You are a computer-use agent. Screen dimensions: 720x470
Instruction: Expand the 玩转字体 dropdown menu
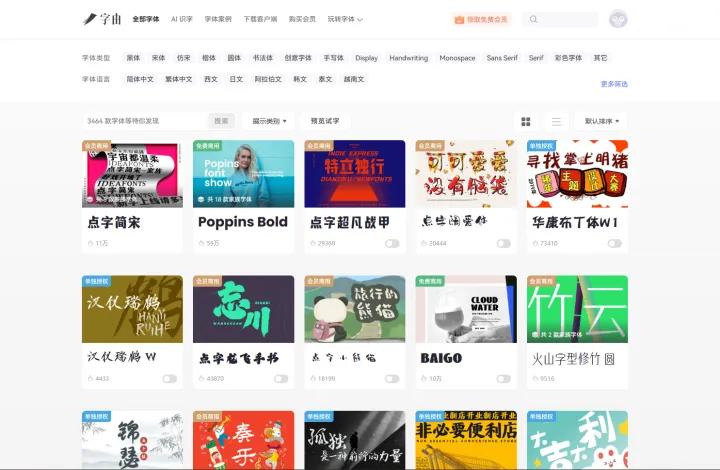[345, 19]
